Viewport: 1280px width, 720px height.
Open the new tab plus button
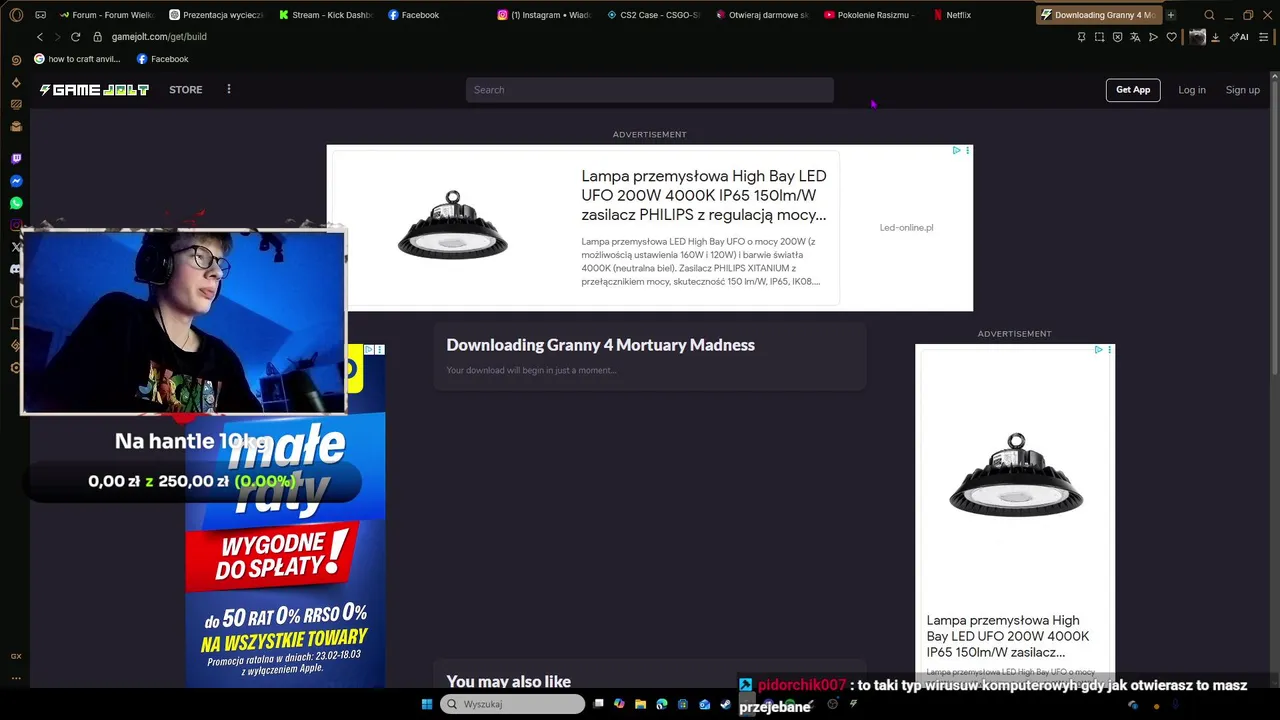click(x=1170, y=15)
